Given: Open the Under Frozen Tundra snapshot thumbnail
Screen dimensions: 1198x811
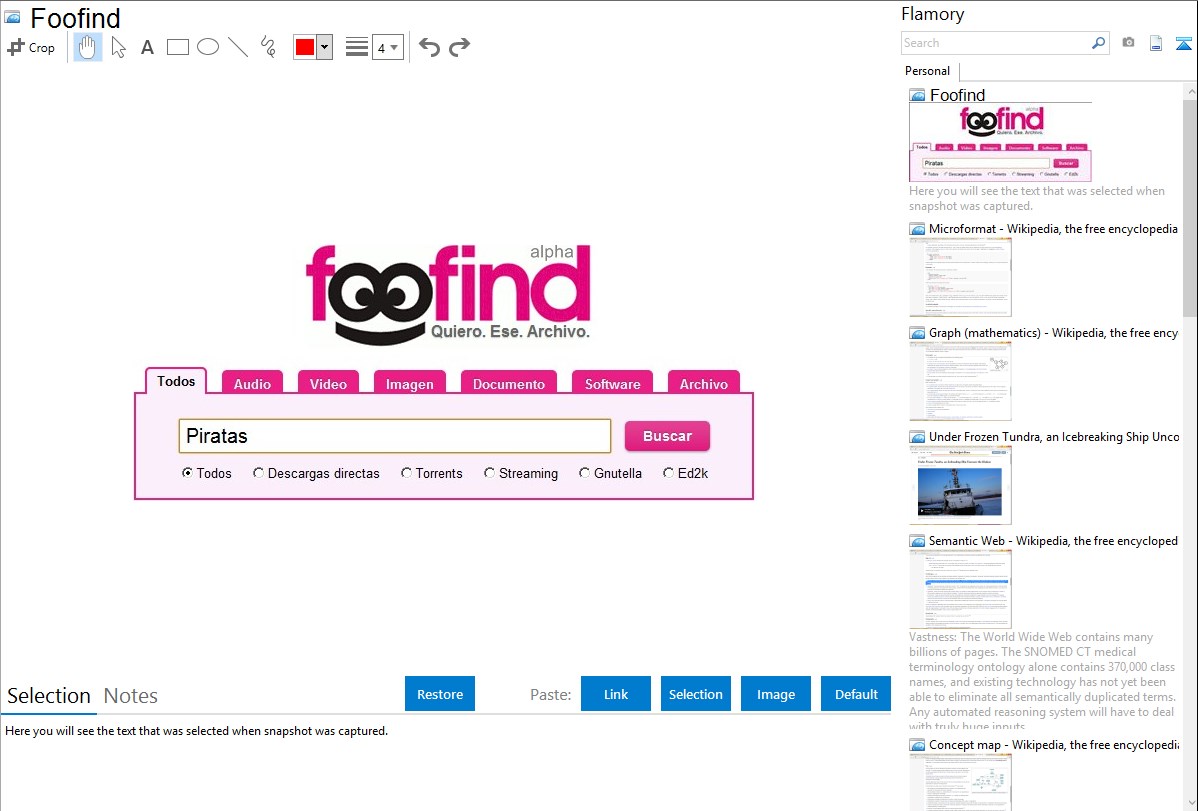Looking at the screenshot, I should click(960, 485).
